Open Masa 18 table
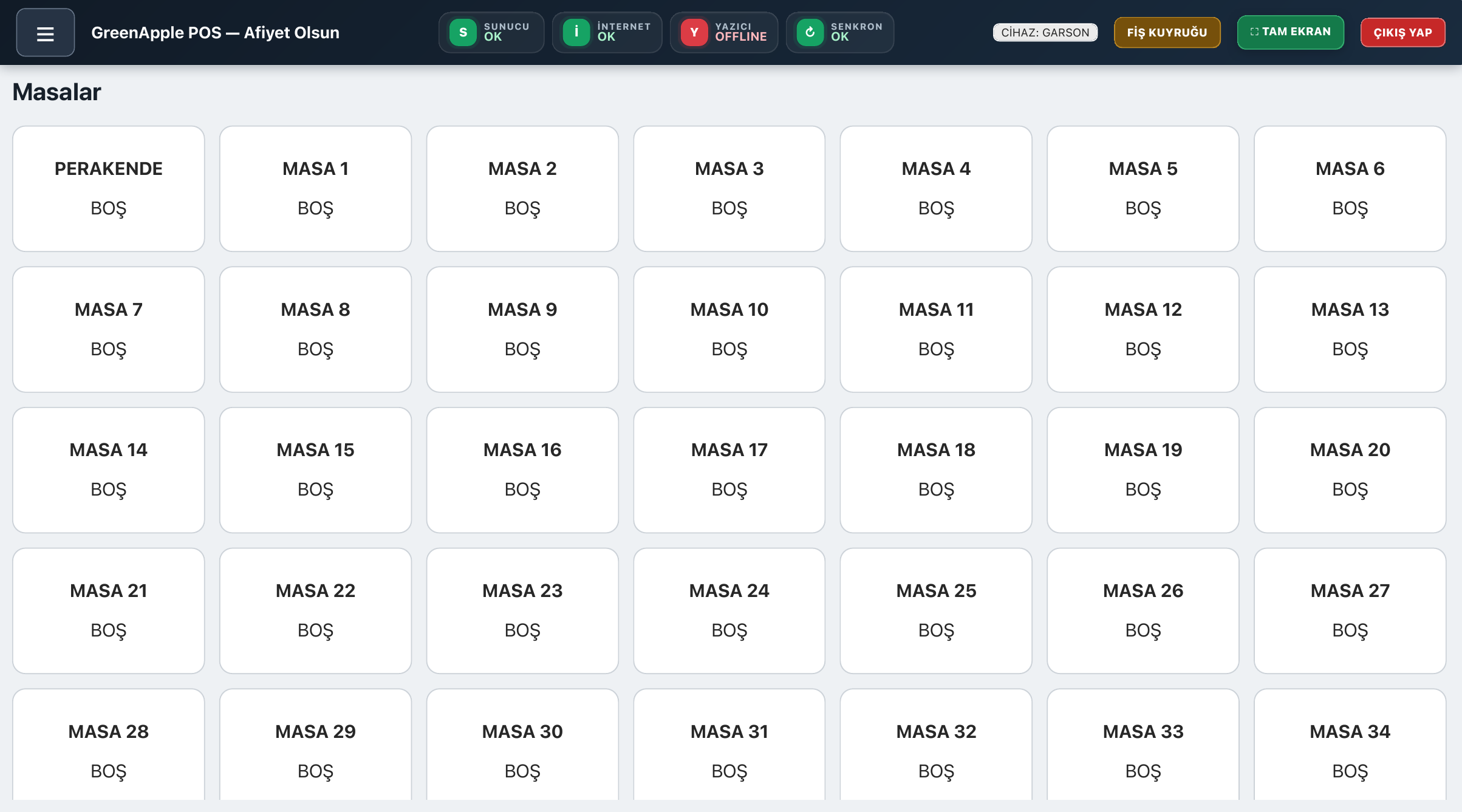Image resolution: width=1462 pixels, height=812 pixels. click(x=936, y=470)
